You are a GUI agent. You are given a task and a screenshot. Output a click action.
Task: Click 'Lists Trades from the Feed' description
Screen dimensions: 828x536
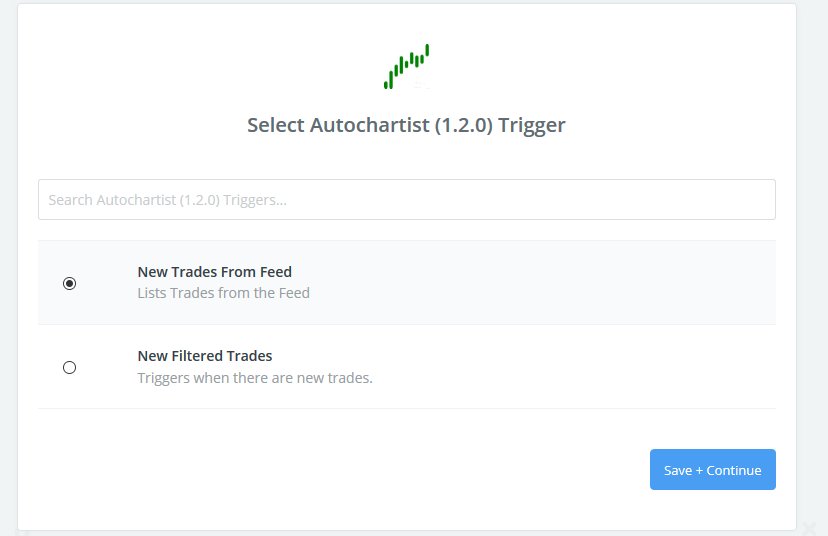[223, 293]
